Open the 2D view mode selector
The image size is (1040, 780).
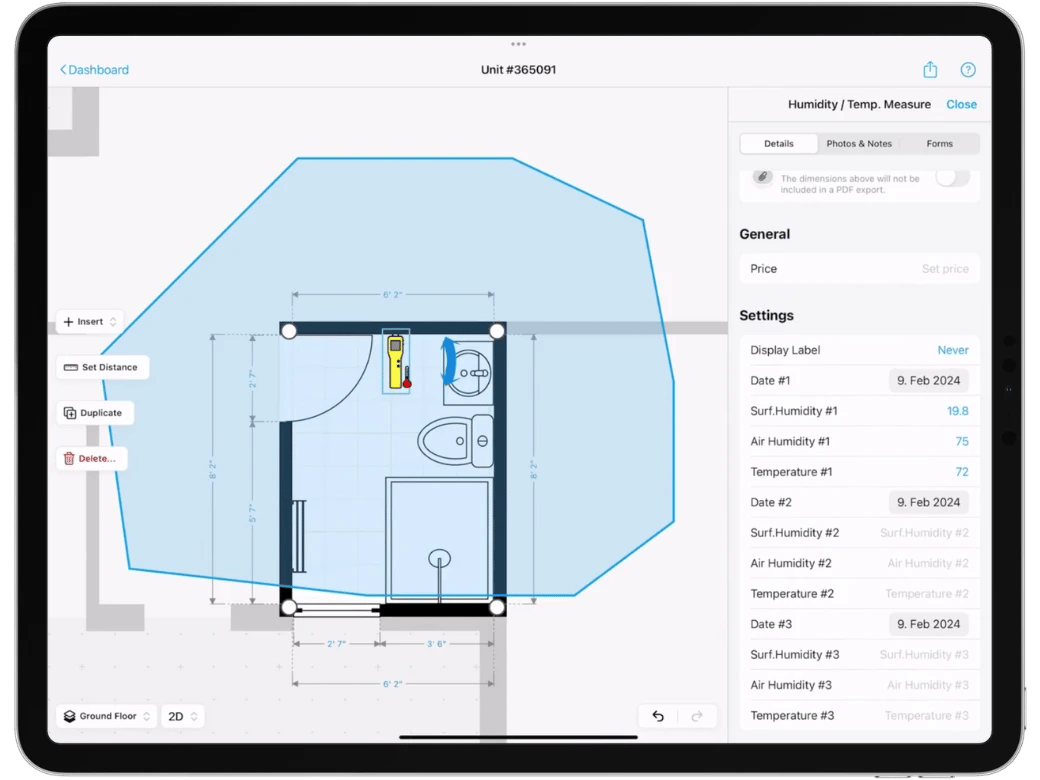tap(183, 716)
